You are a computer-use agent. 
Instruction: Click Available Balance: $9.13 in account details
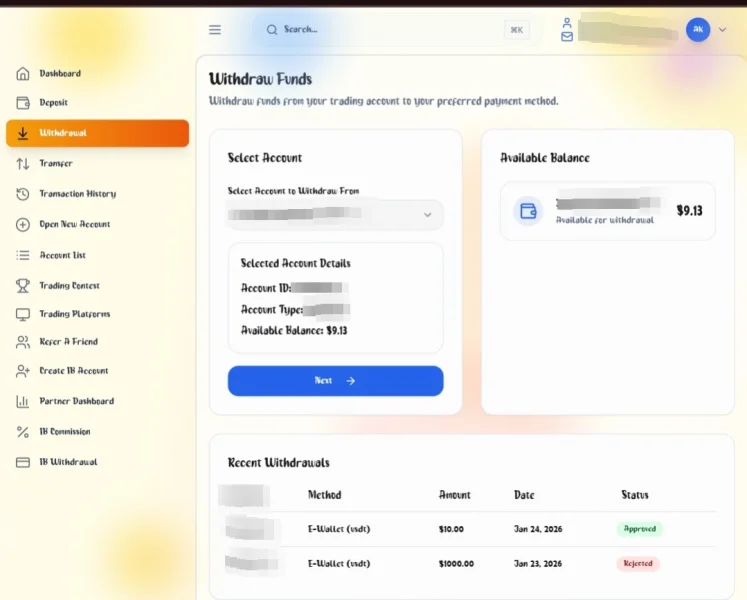tap(294, 331)
